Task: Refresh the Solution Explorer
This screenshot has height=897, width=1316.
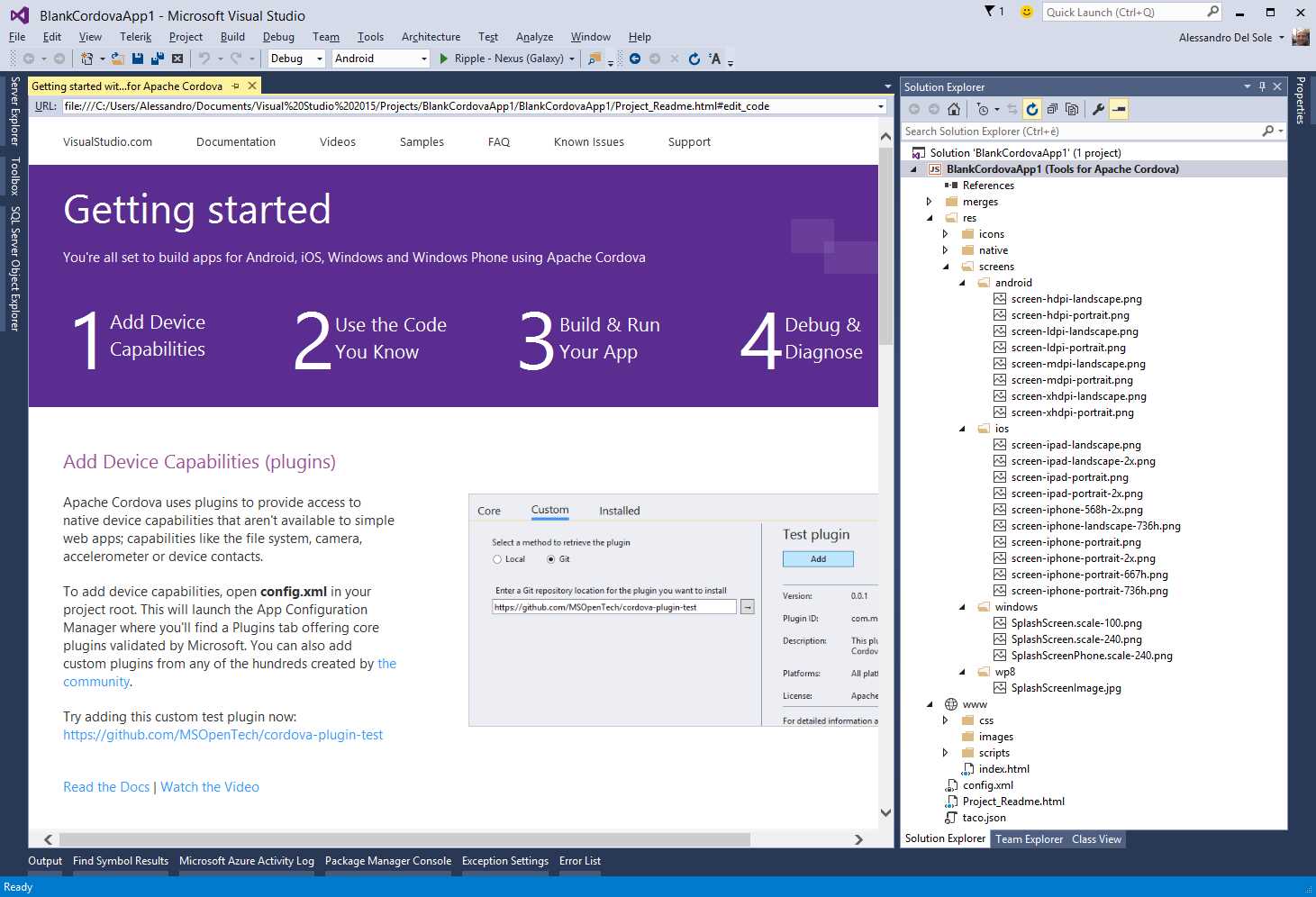Action: [1032, 108]
